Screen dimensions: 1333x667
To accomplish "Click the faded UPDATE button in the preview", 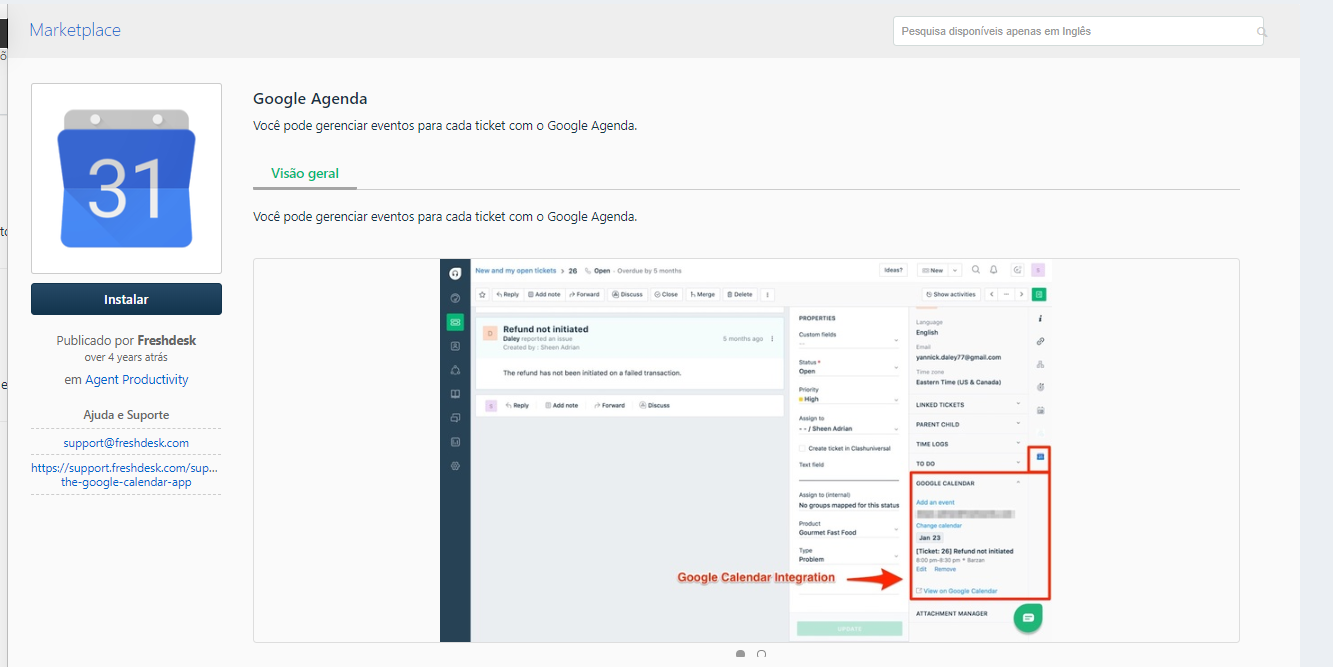I will pyautogui.click(x=849, y=629).
